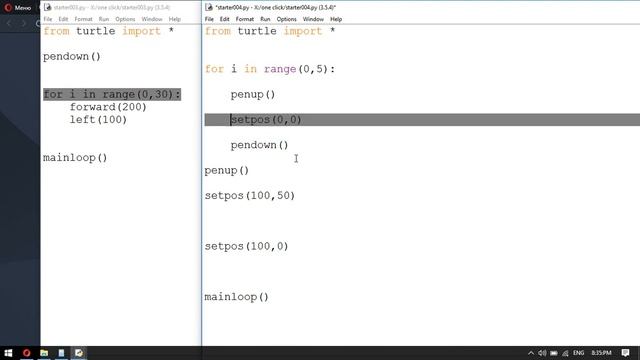Click the forward(200) line
Image resolution: width=640 pixels, height=360 pixels.
click(108, 107)
